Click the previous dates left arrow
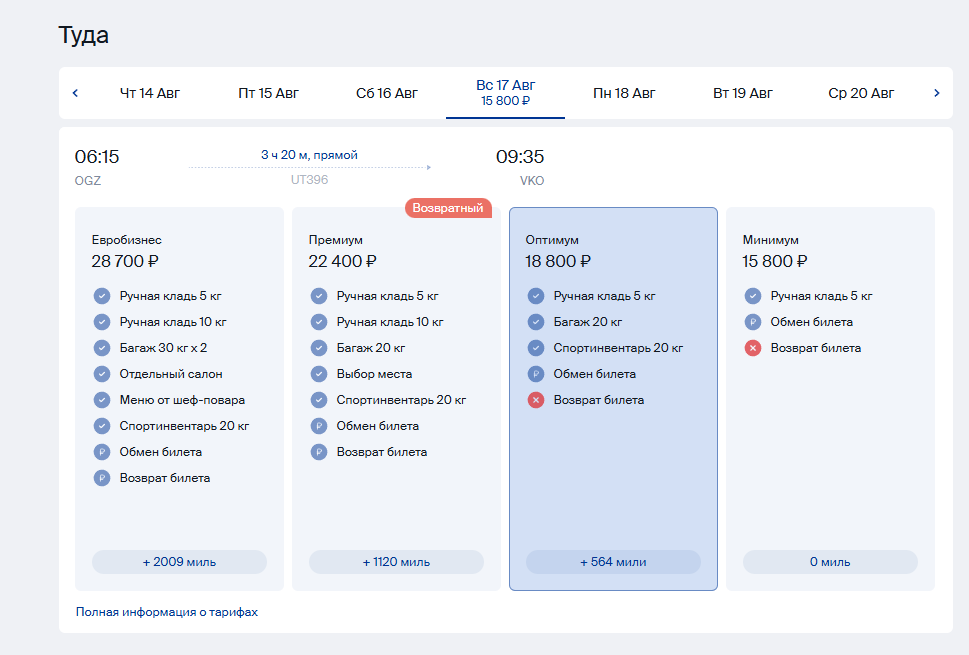 tap(75, 93)
